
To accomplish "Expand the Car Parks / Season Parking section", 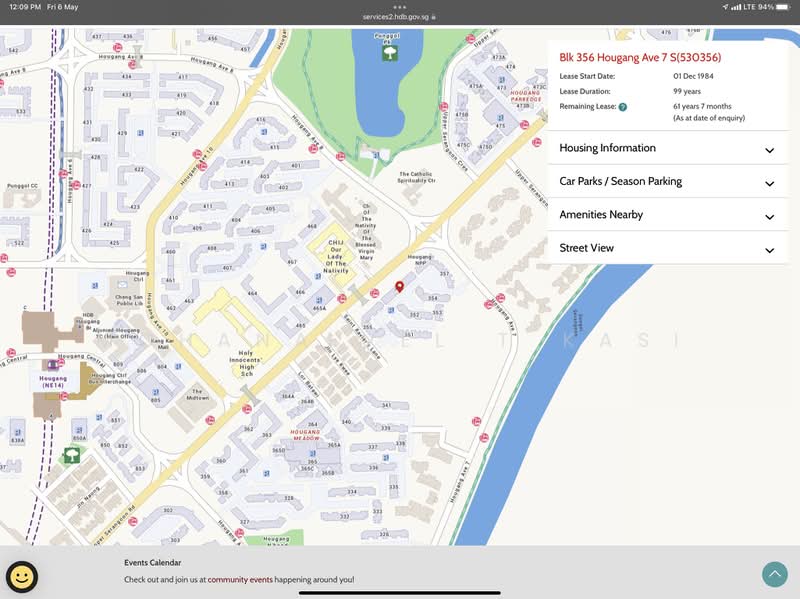I will click(667, 182).
